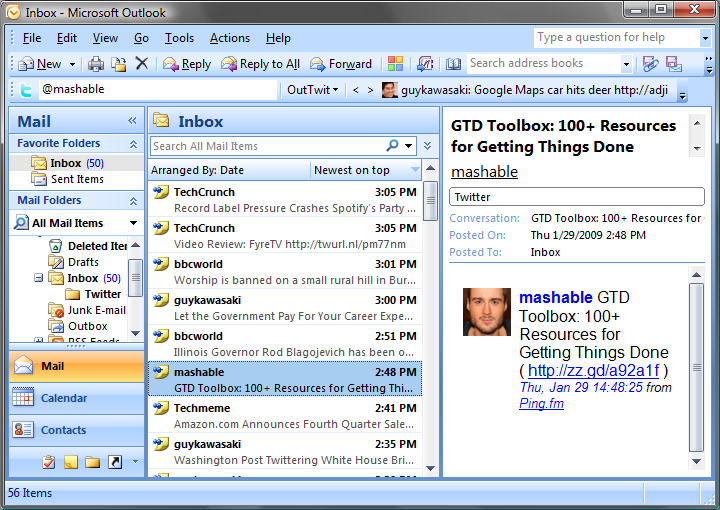
Task: Open the Edit menu
Action: [67, 38]
